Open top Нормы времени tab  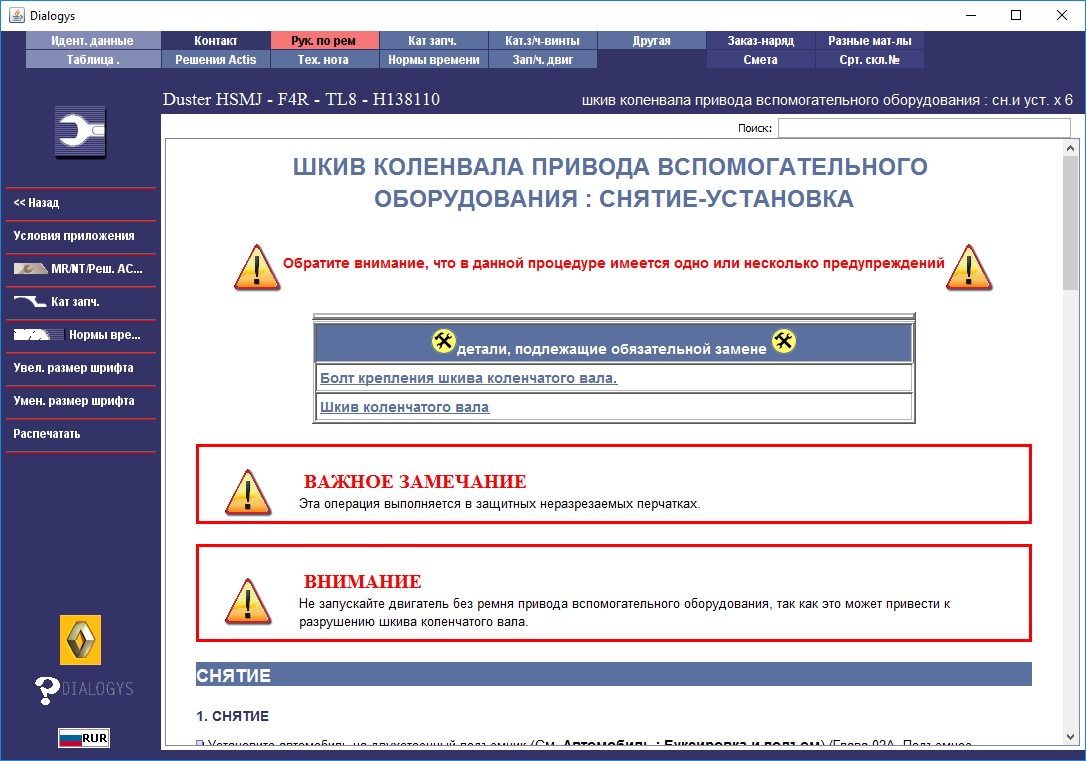tap(433, 60)
